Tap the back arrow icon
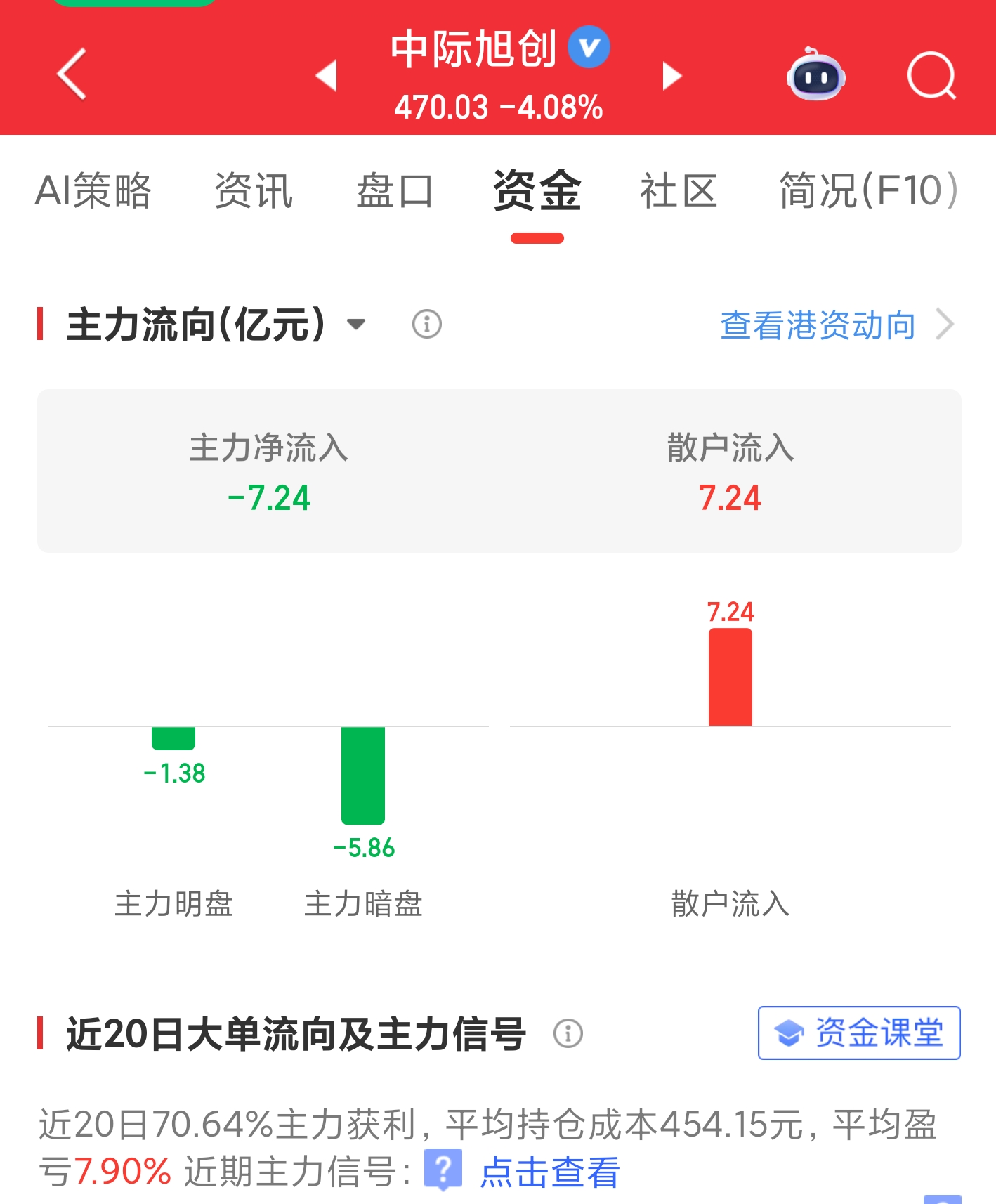 pos(72,74)
